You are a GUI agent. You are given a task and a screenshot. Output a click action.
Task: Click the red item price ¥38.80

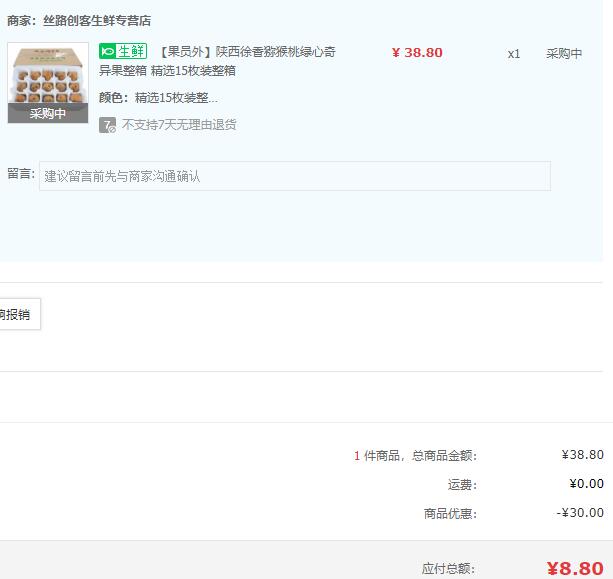click(x=417, y=53)
